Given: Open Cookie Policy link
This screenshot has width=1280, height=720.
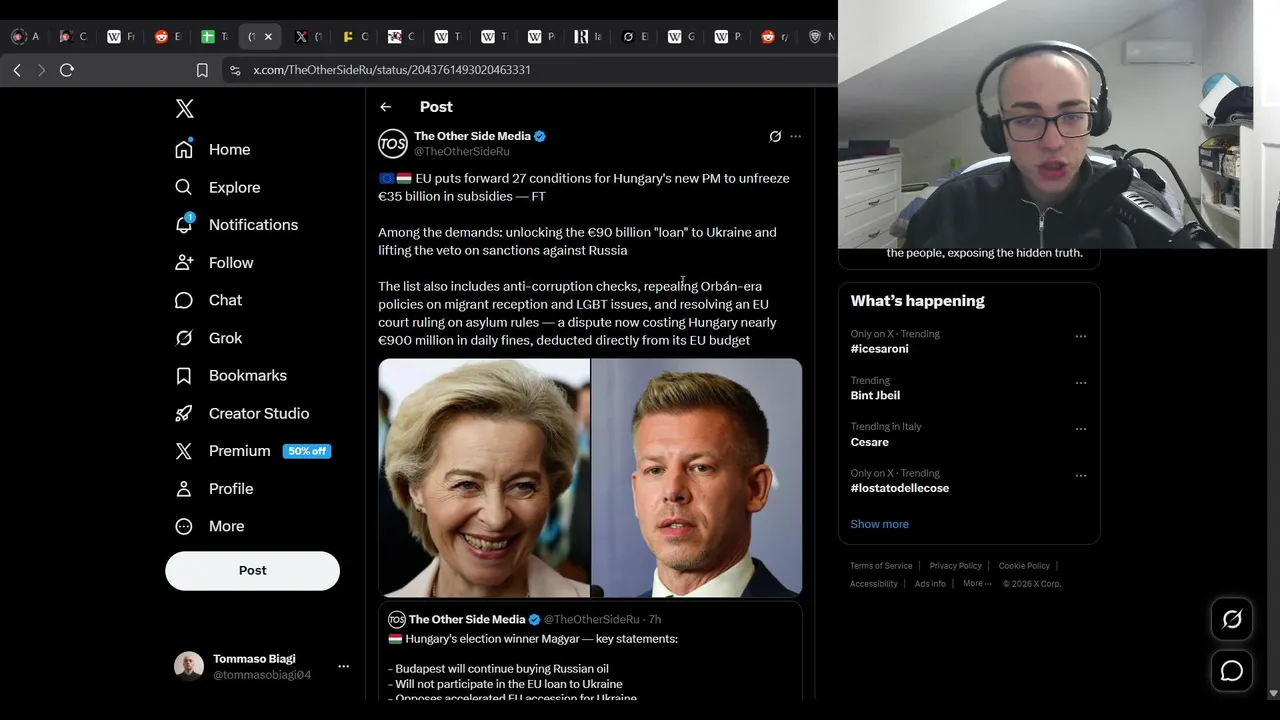Looking at the screenshot, I should click(1024, 566).
